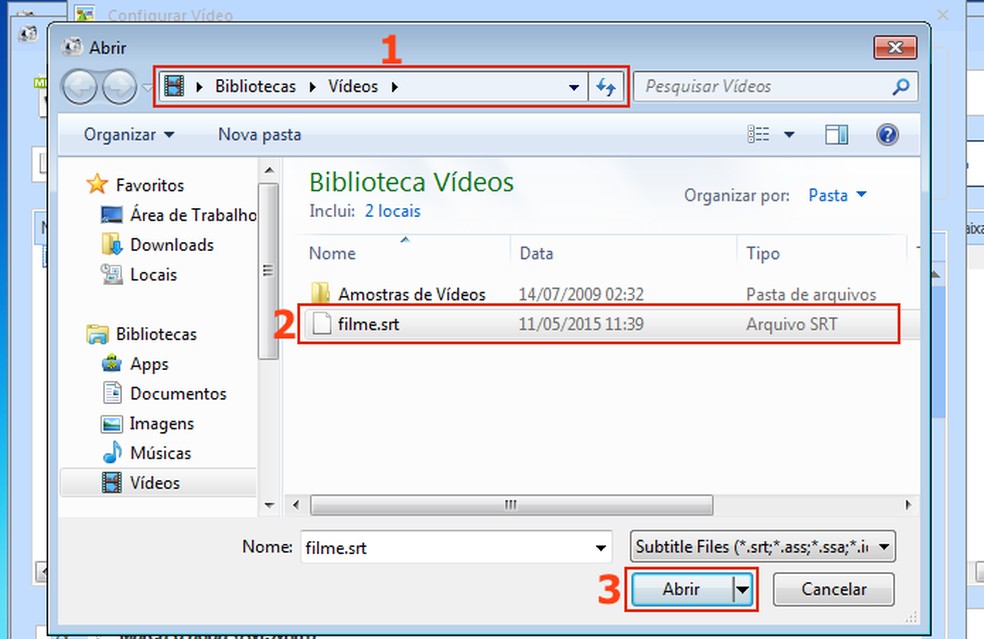Click the video library icon in address bar

tap(174, 86)
